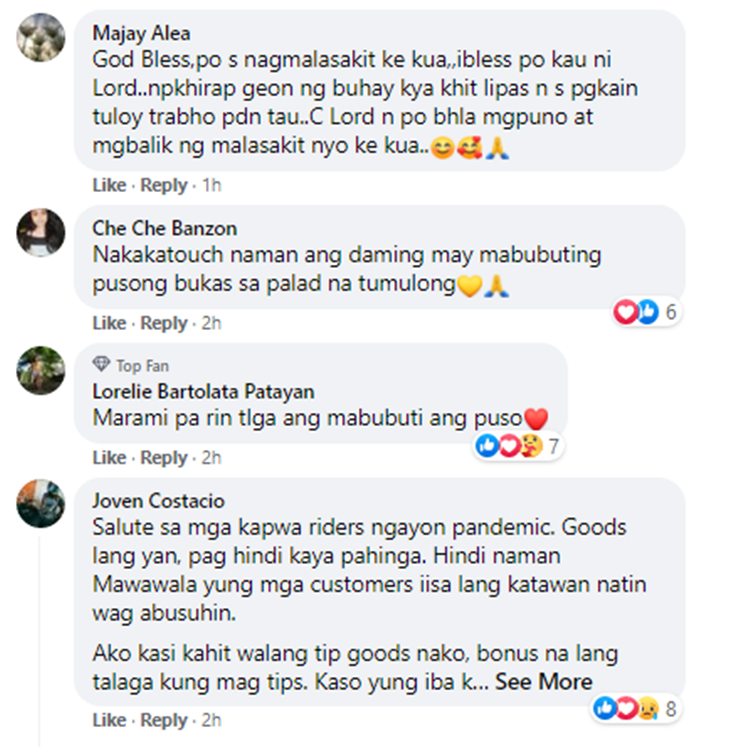This screenshot has height=747, width=750.
Task: Like Majay Alea's comment
Action: click(110, 185)
